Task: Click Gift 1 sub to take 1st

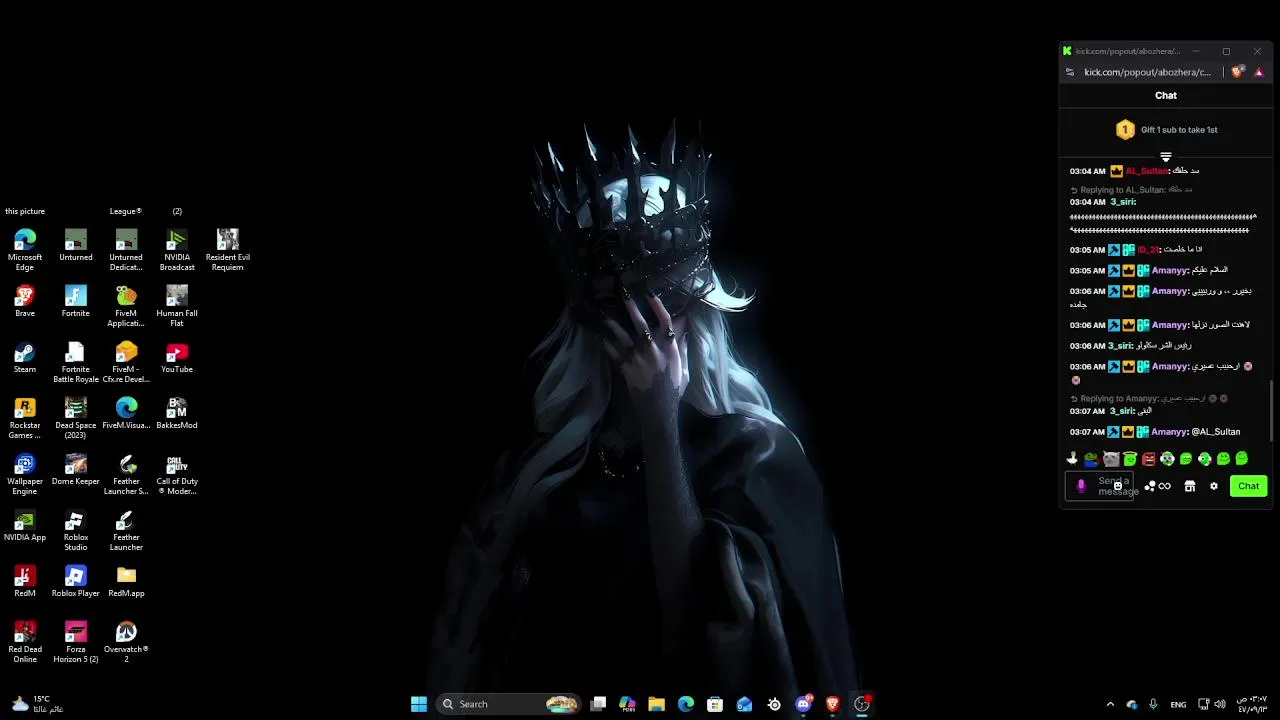Action: [x=1167, y=130]
